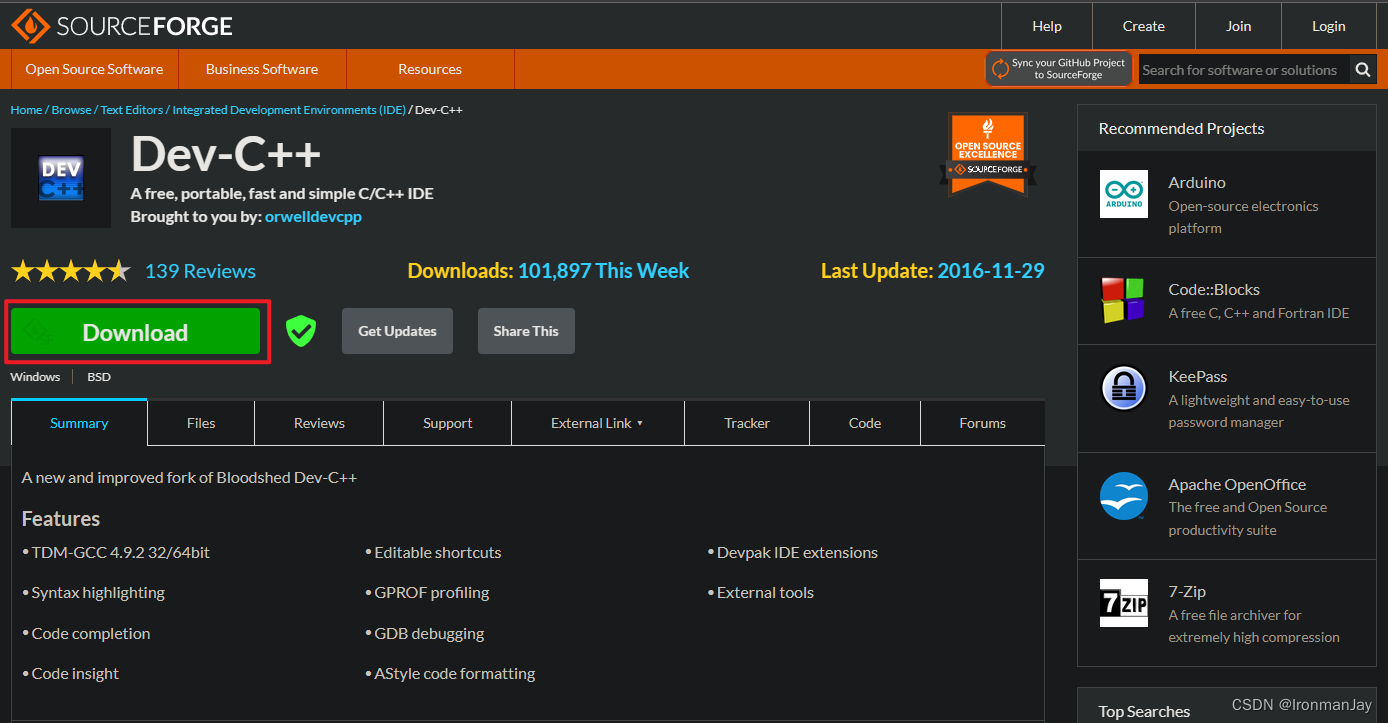Click the Editable shortcuts feature text

coord(438,552)
